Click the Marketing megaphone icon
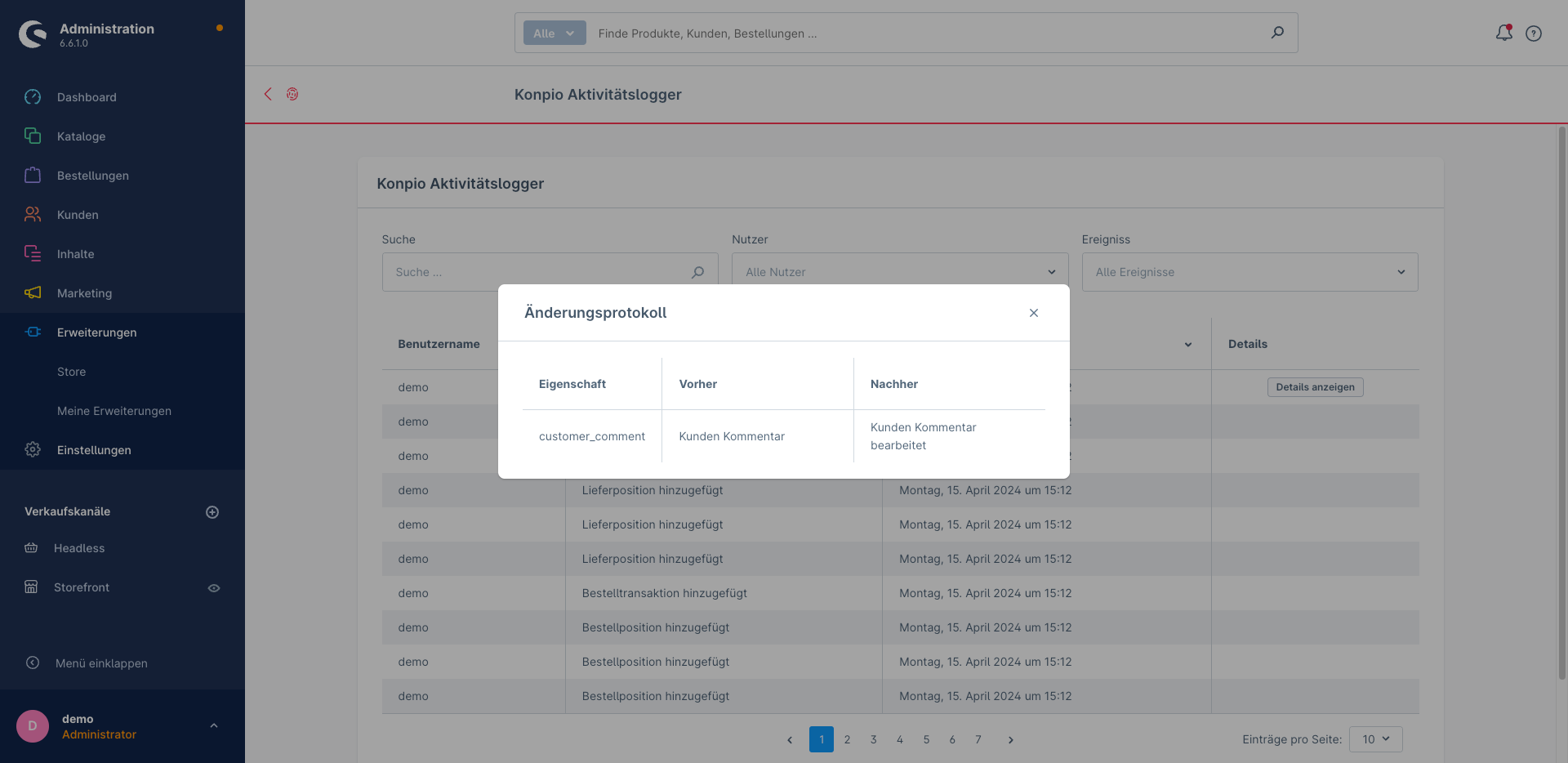Screen dimensions: 1568x763 (33, 293)
